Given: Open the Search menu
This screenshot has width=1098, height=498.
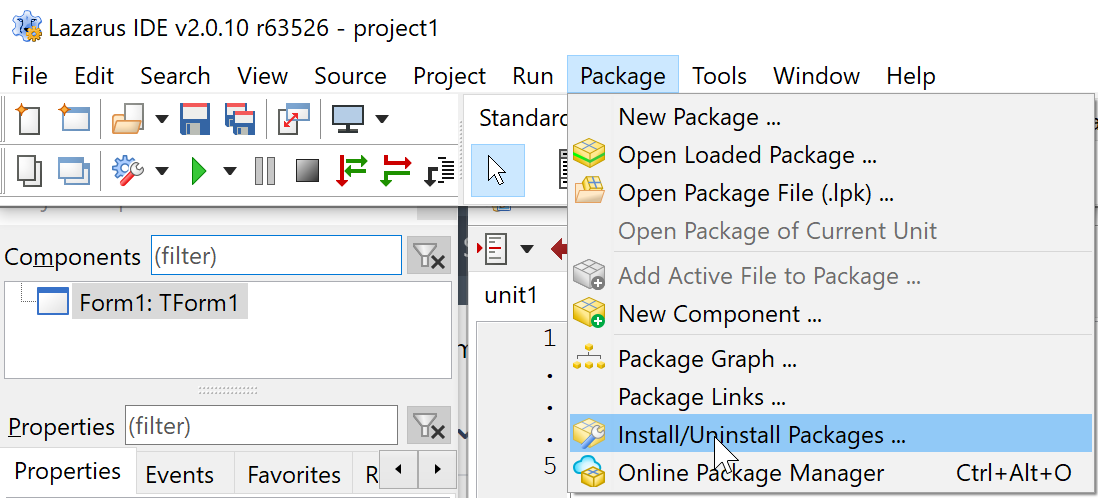Looking at the screenshot, I should pos(175,76).
